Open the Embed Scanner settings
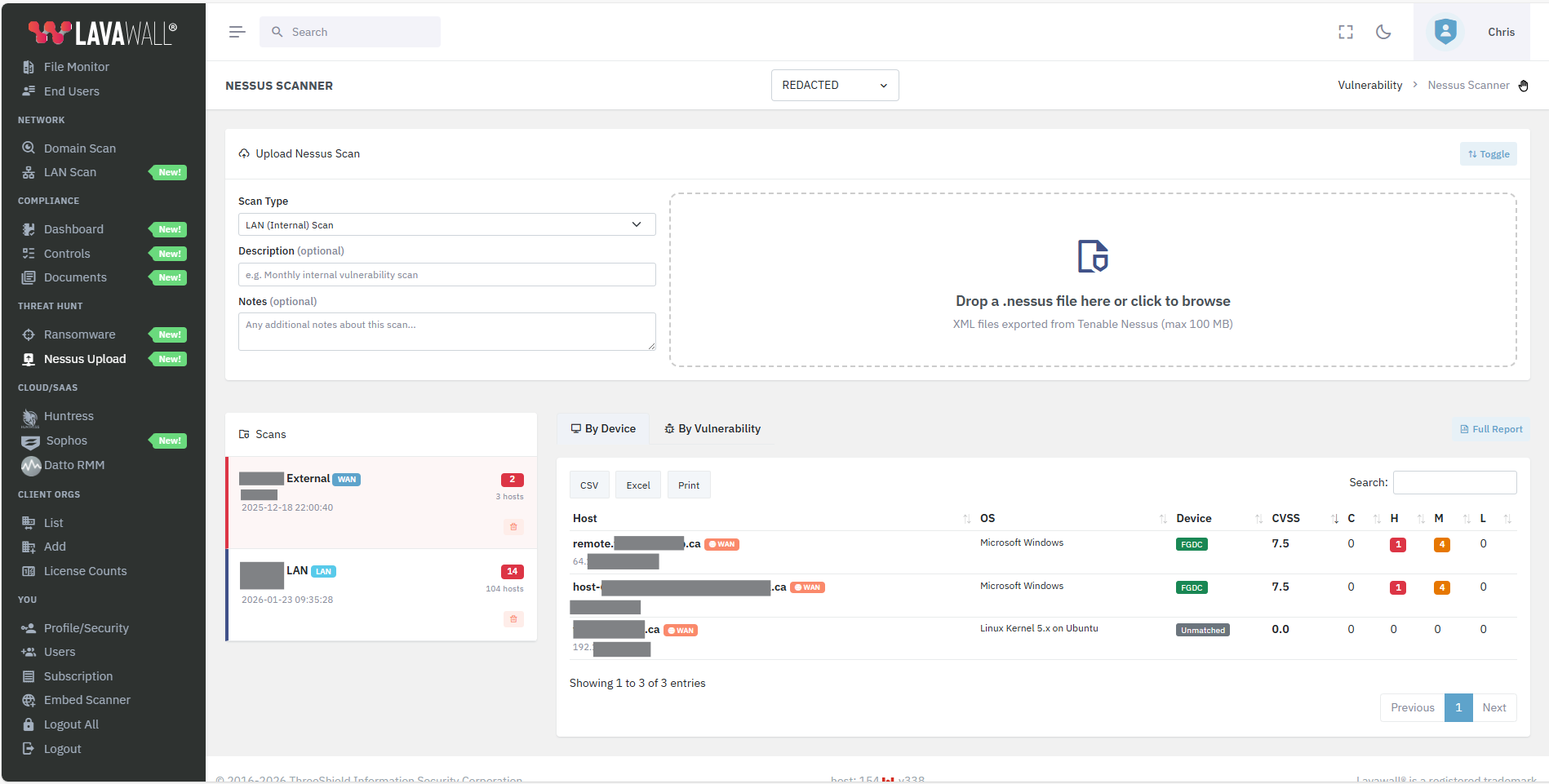 [x=87, y=700]
